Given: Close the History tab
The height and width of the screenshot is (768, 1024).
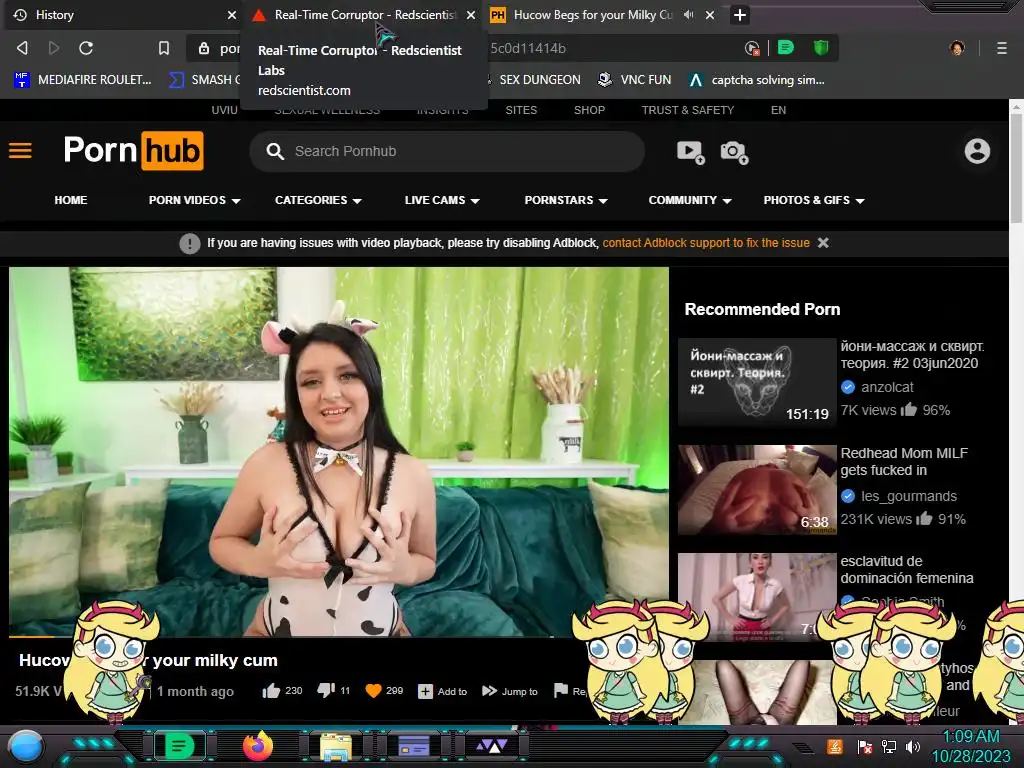Looking at the screenshot, I should point(232,15).
